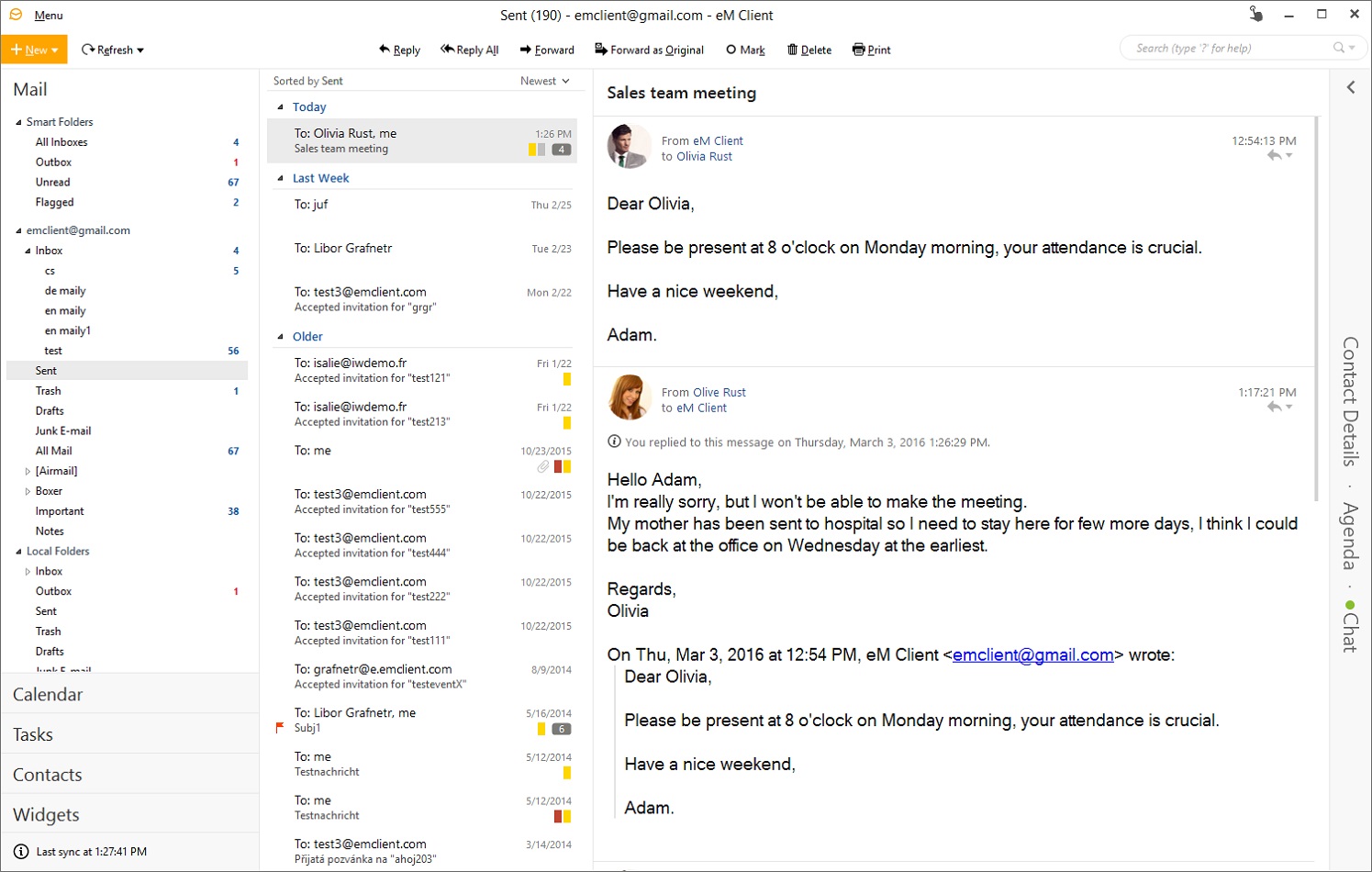This screenshot has height=872, width=1372.
Task: Click yellow category tag on test213 message
Action: (x=567, y=423)
